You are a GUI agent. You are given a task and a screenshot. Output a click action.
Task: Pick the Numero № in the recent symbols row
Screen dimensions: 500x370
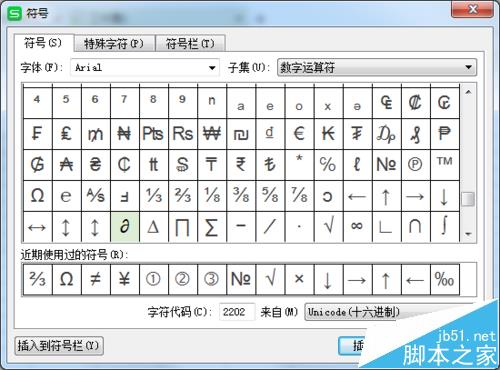(241, 279)
